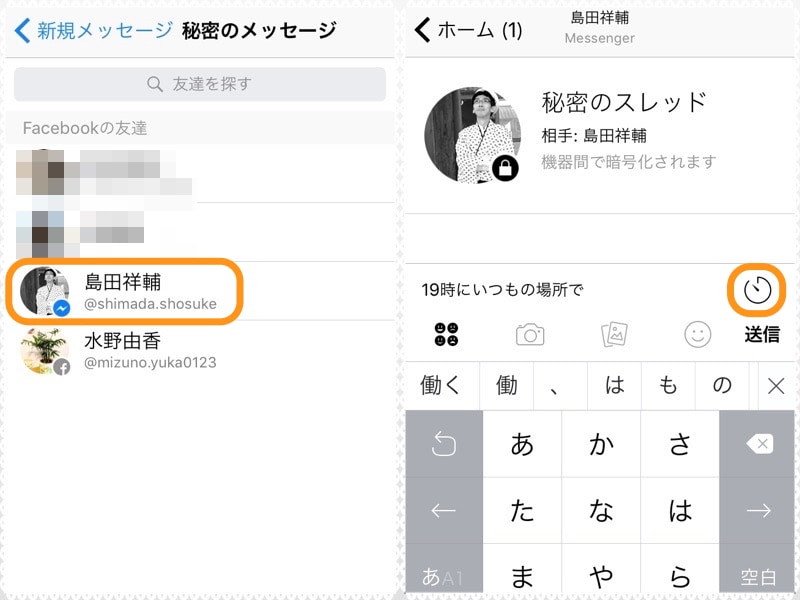Dismiss suggestions with the × key
Viewport: 800px width, 600px height.
tap(777, 386)
